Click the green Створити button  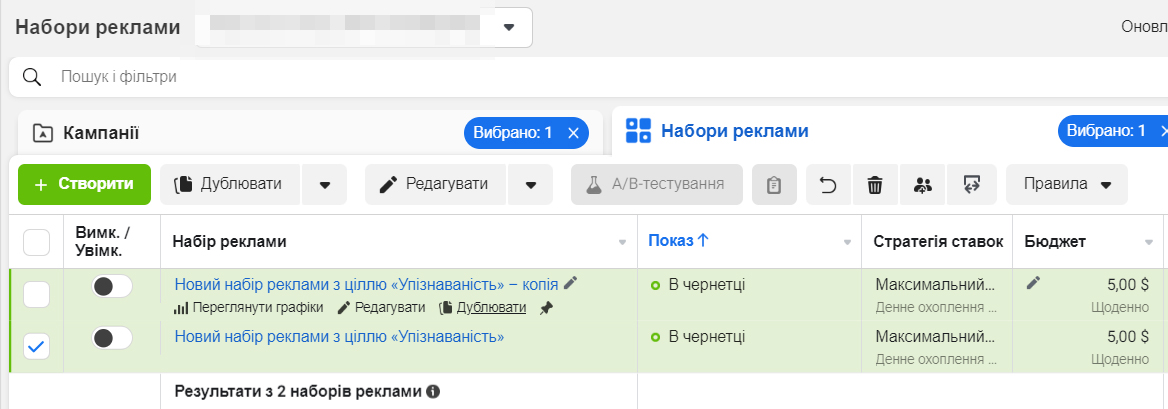pos(84,184)
